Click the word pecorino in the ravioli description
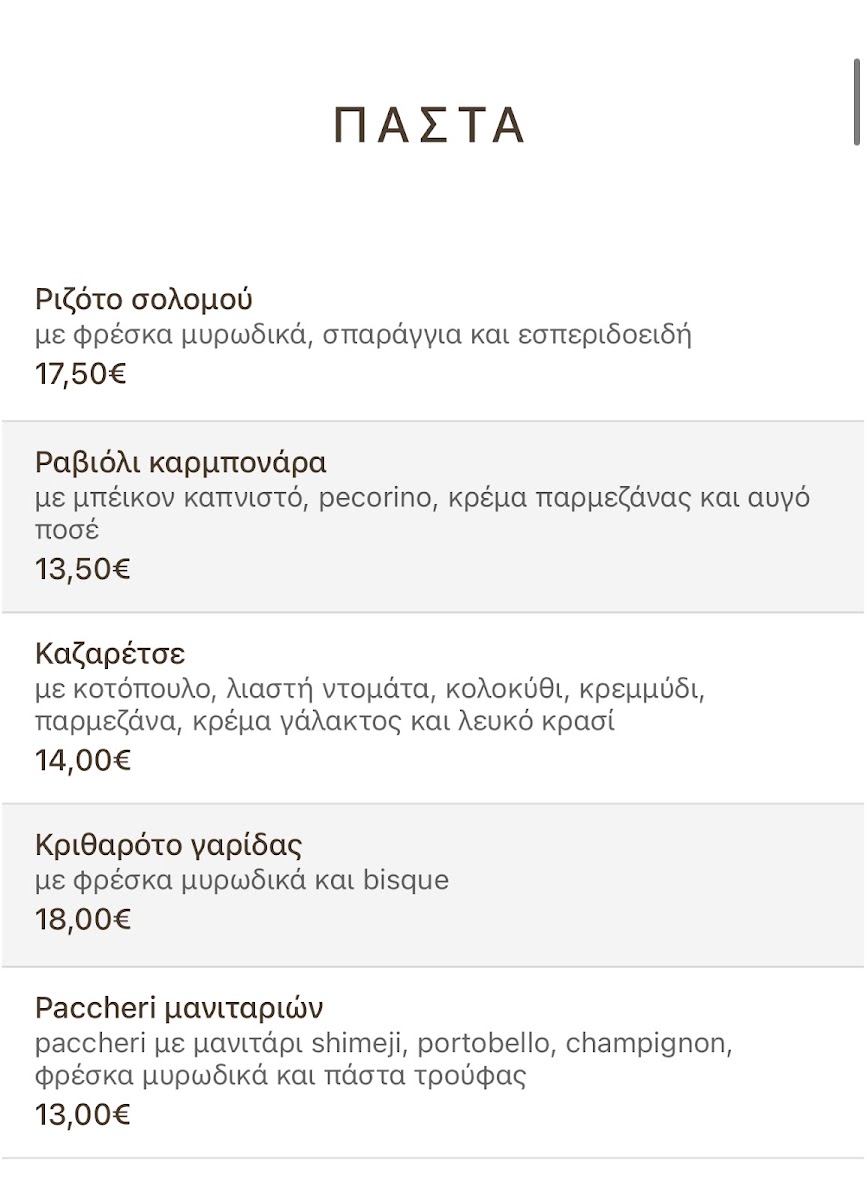Screen dimensions: 866x1200 378,498
